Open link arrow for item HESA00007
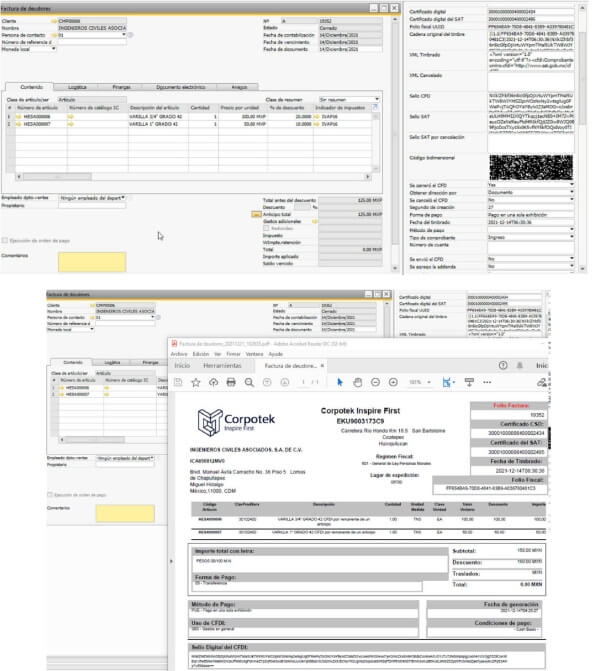The height and width of the screenshot is (671, 600). click(x=18, y=124)
